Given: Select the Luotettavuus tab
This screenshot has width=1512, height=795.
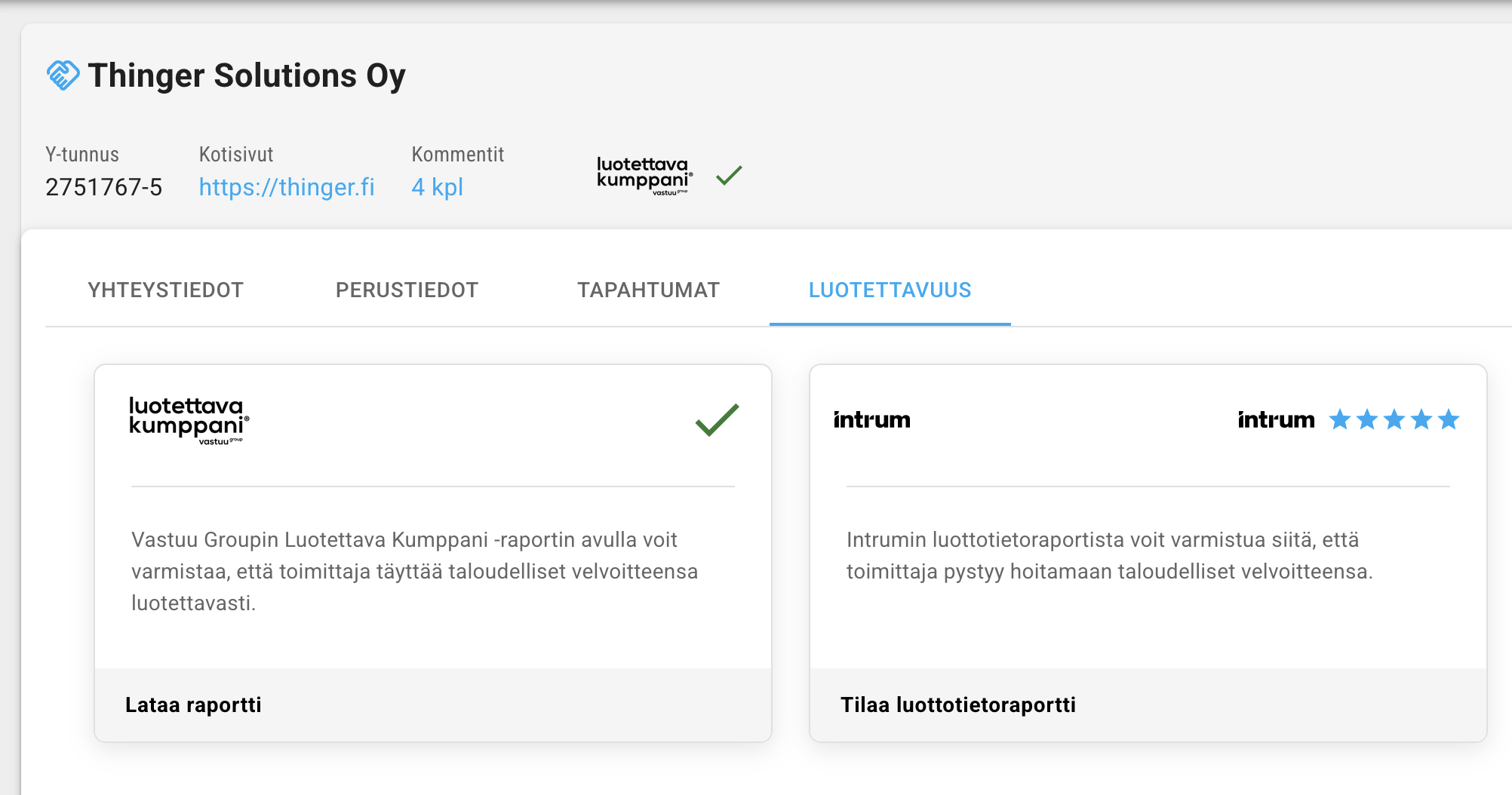Looking at the screenshot, I should point(890,290).
